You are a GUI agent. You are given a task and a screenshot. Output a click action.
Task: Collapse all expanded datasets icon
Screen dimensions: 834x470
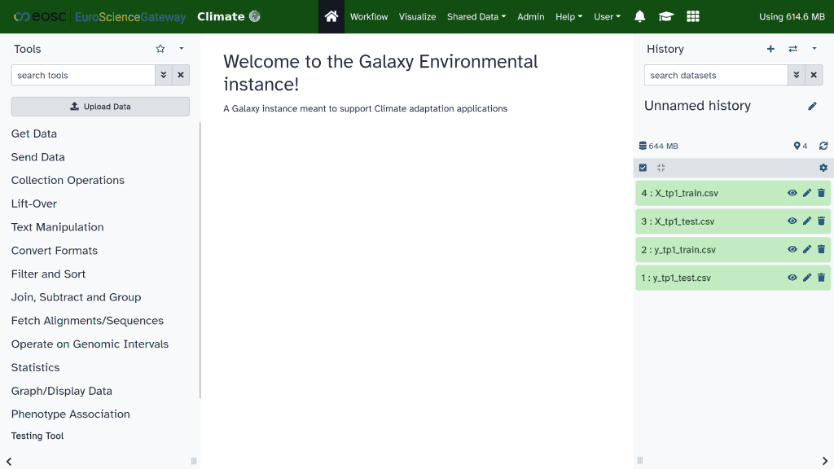661,167
